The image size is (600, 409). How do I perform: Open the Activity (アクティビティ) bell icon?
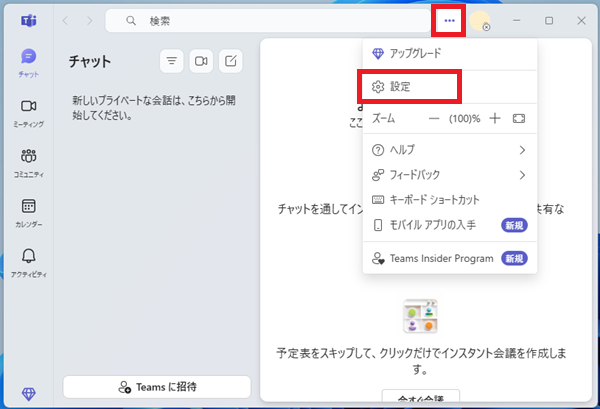29,263
